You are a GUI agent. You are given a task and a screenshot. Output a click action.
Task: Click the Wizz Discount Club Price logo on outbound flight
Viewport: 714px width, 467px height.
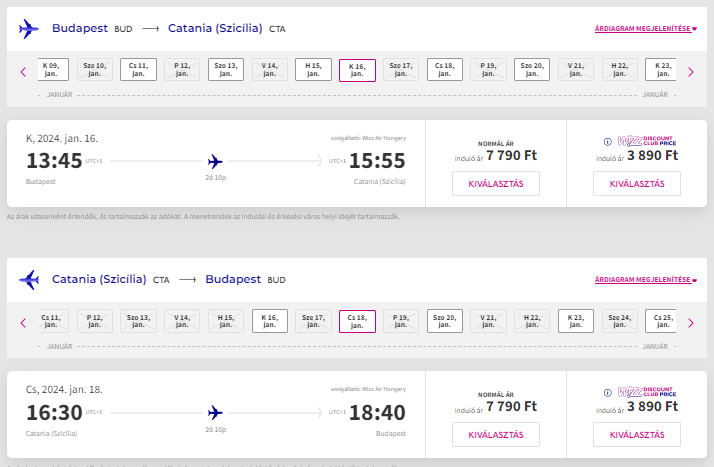click(x=647, y=141)
